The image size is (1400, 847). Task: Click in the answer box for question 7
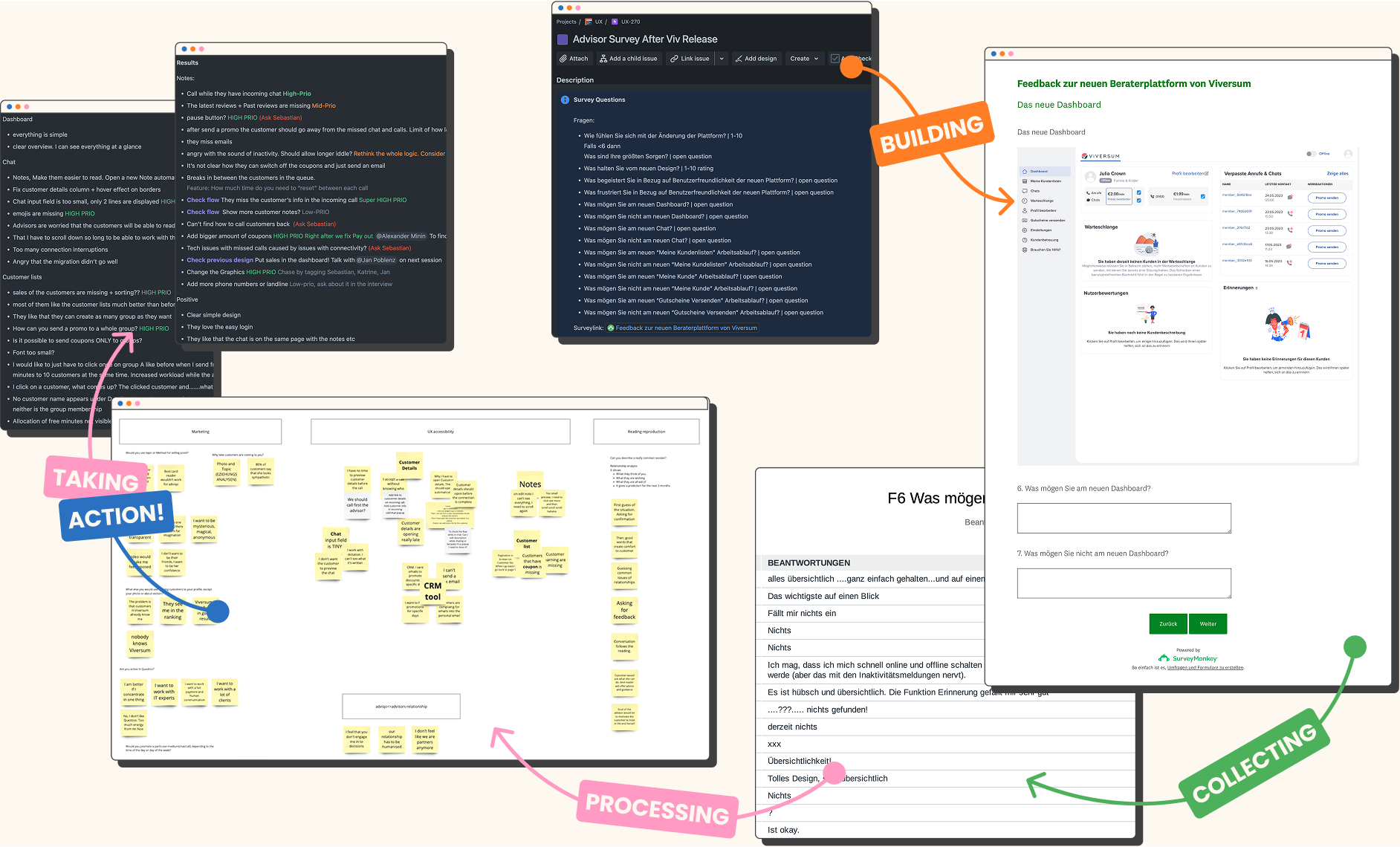tap(1124, 583)
